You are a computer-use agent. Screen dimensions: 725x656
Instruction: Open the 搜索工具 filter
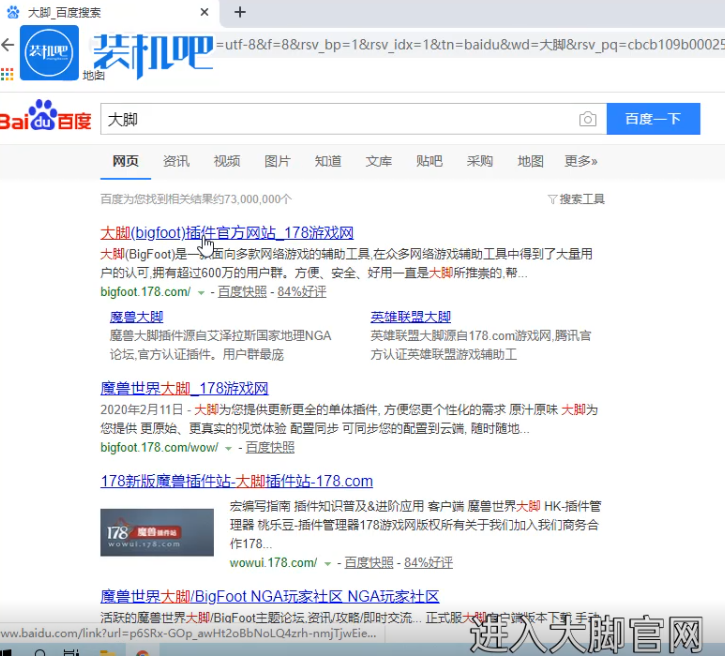[576, 199]
